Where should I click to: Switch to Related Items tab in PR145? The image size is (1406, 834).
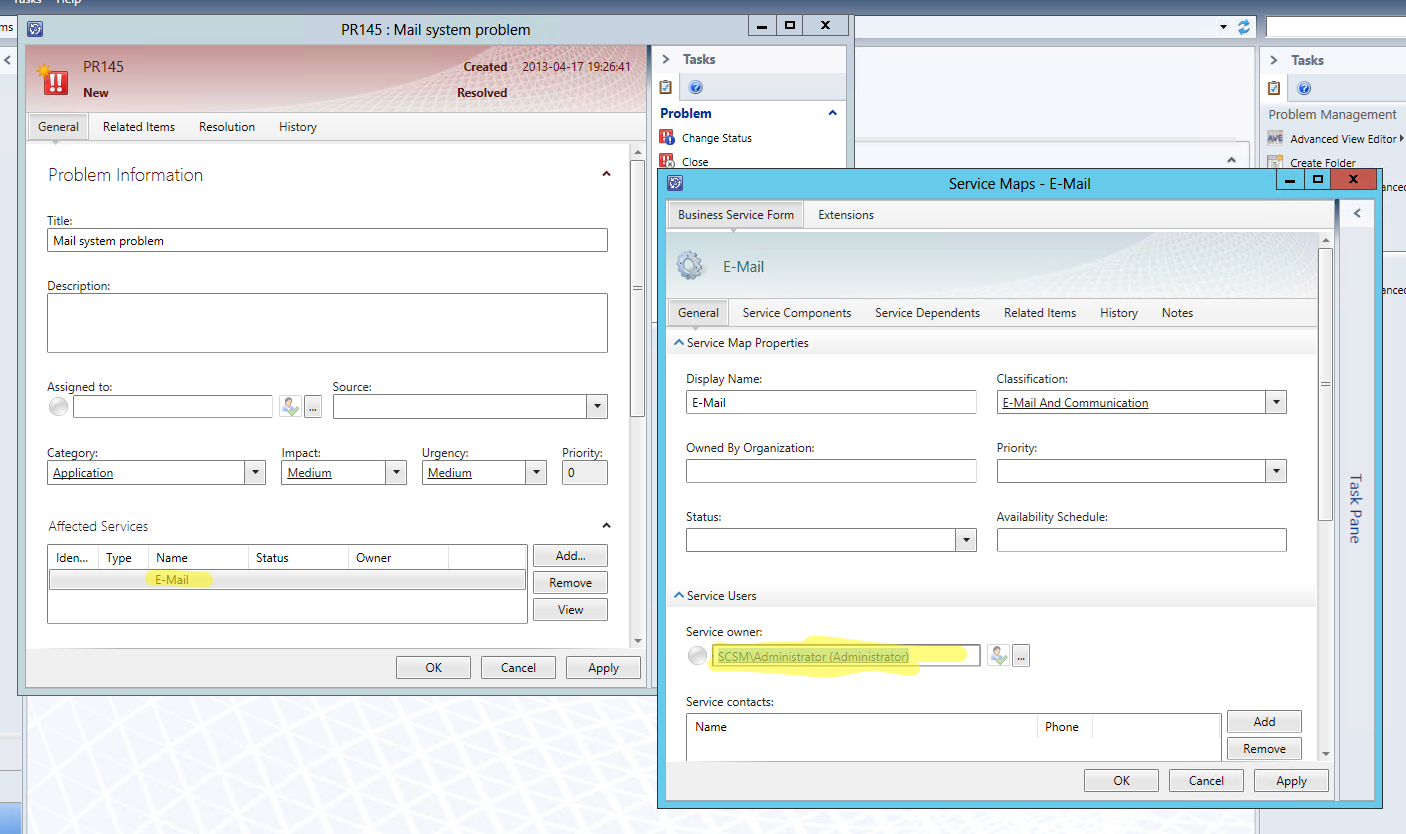click(139, 127)
